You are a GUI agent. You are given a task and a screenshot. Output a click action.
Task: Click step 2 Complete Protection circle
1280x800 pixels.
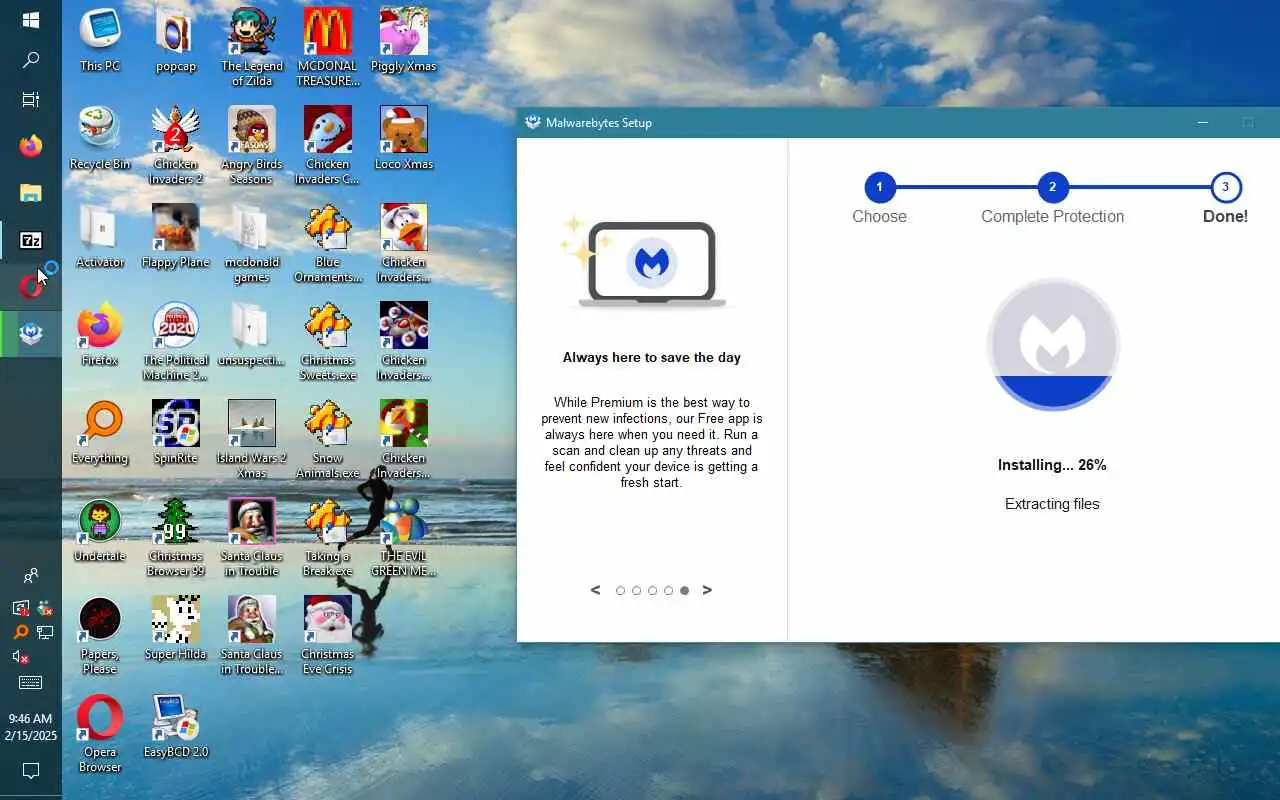pyautogui.click(x=1052, y=187)
